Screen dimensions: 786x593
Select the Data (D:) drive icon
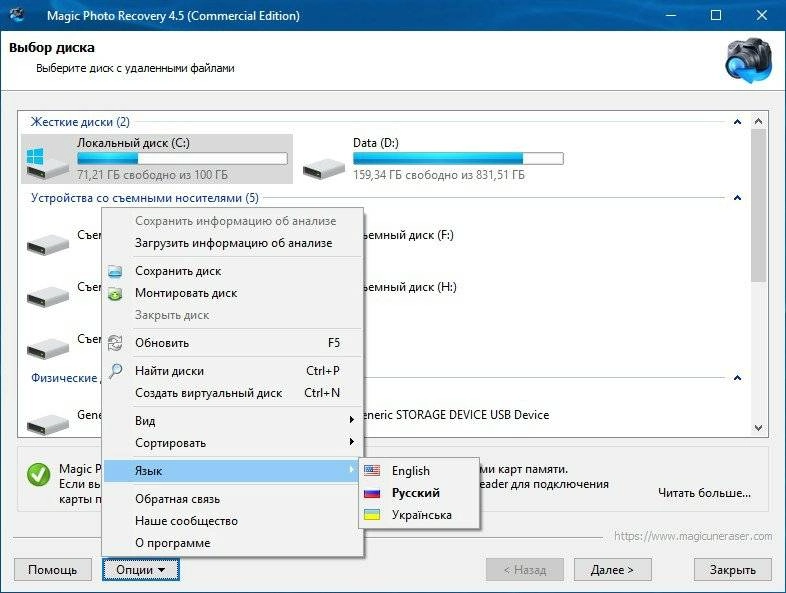coord(323,168)
